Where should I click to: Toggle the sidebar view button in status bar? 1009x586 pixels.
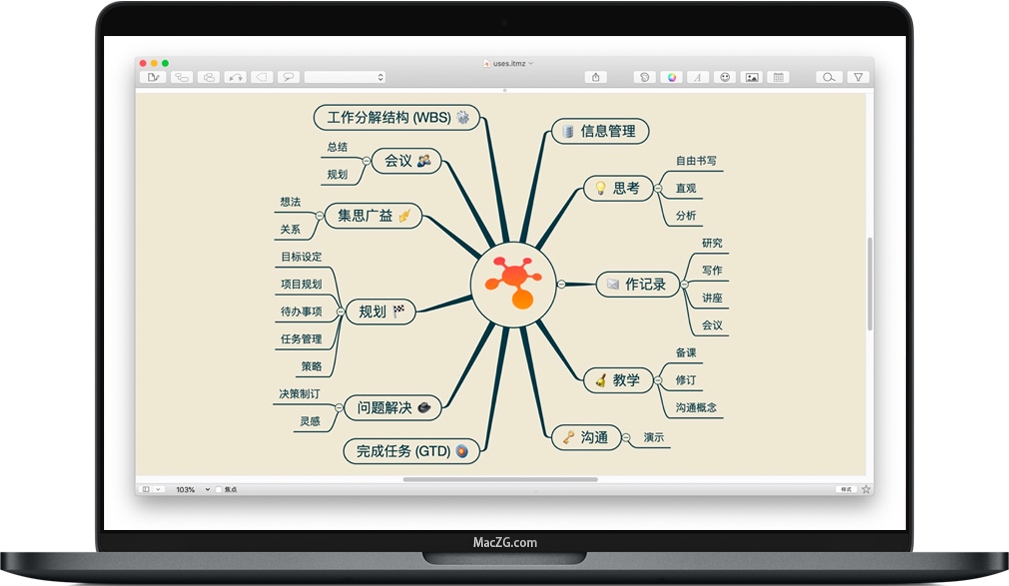(146, 490)
